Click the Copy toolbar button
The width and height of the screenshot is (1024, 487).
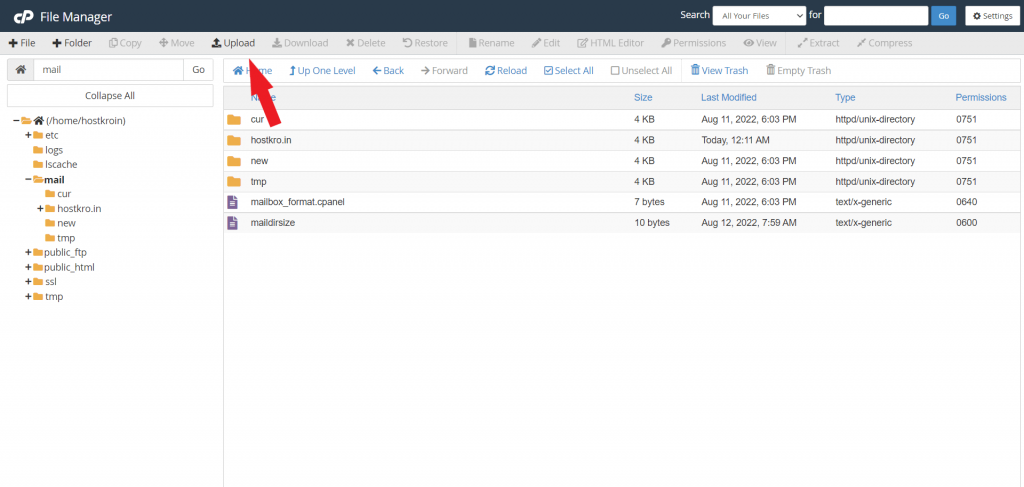coord(125,43)
